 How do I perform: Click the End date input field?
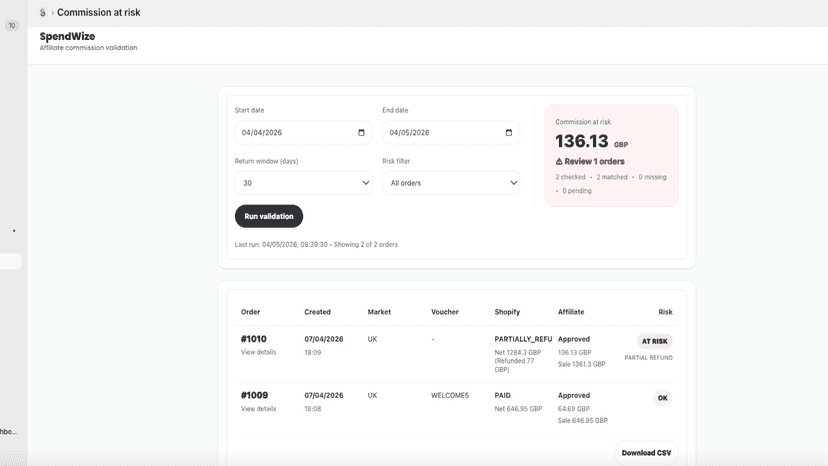(x=451, y=133)
